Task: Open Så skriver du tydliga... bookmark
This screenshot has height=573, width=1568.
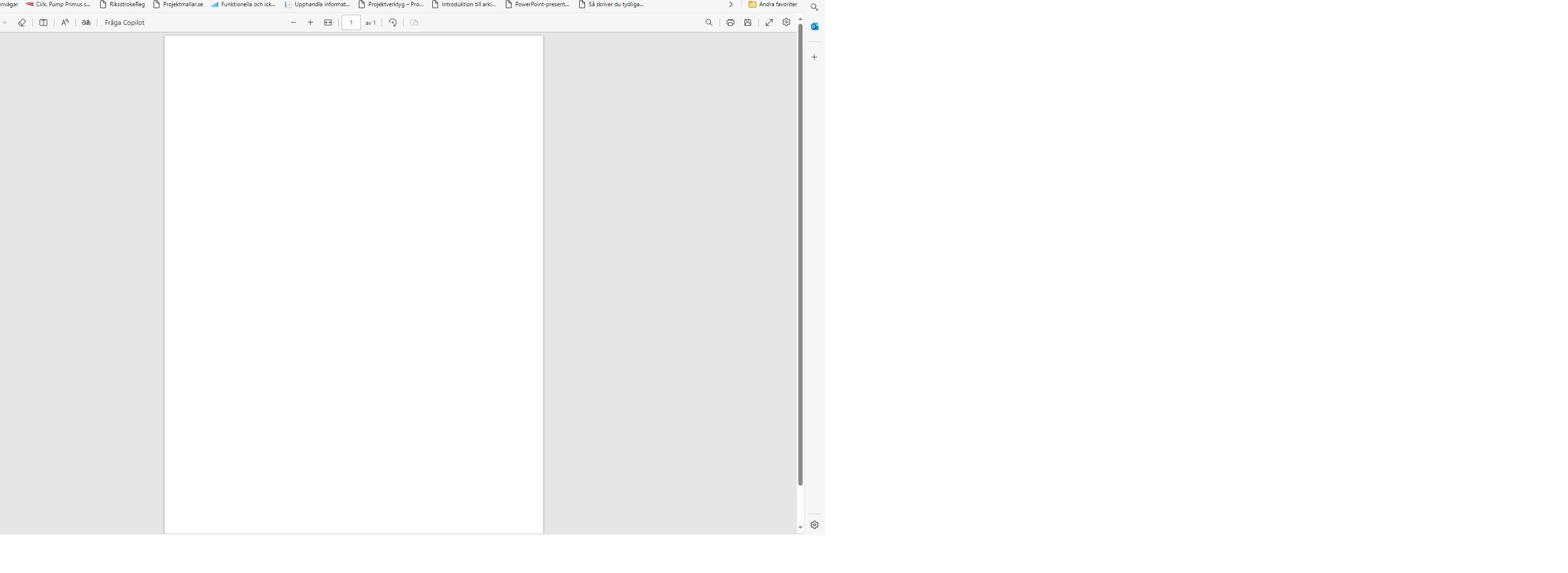Action: pos(611,4)
